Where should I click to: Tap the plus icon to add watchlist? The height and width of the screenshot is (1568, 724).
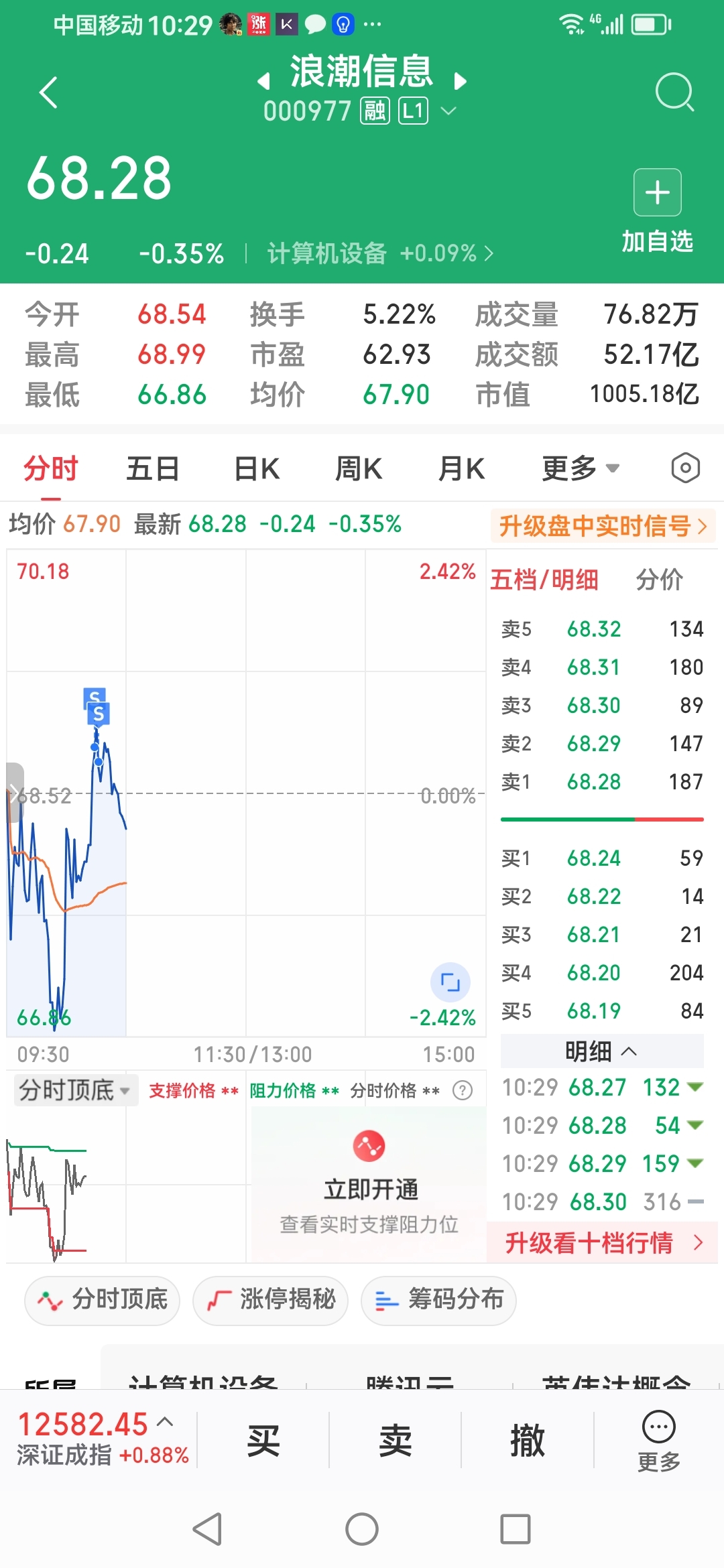658,192
